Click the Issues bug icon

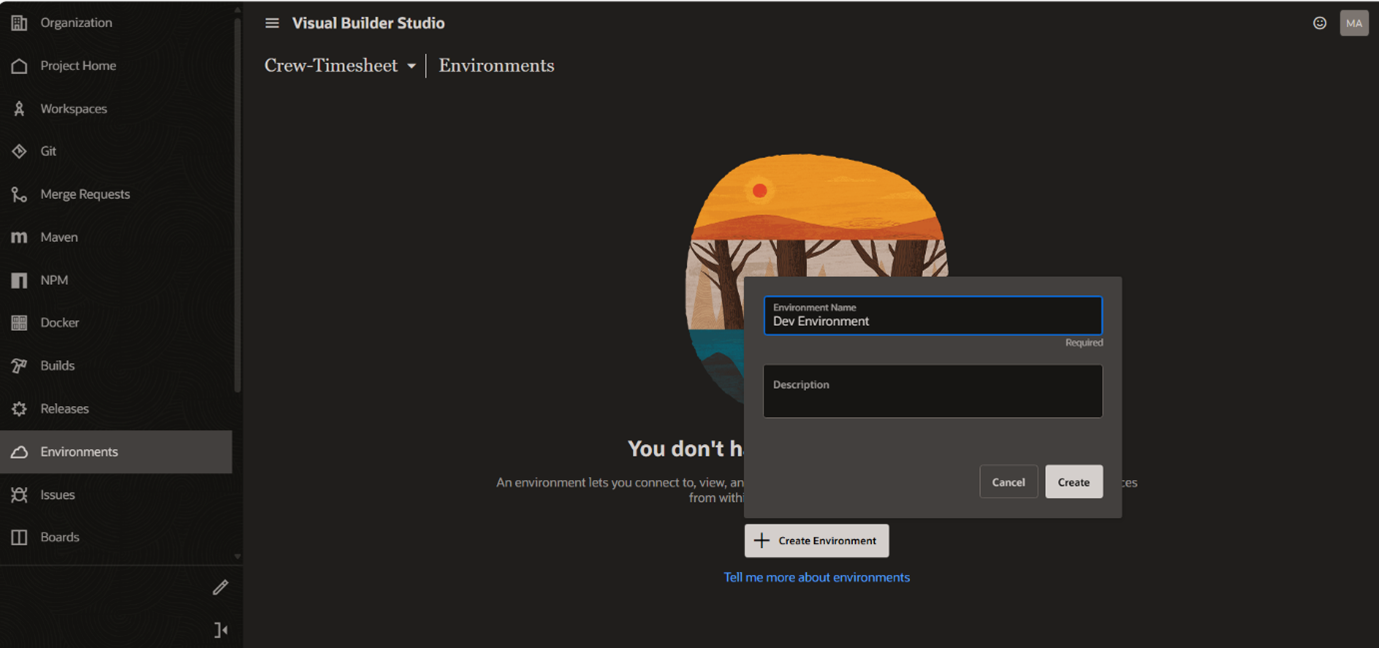tap(19, 495)
